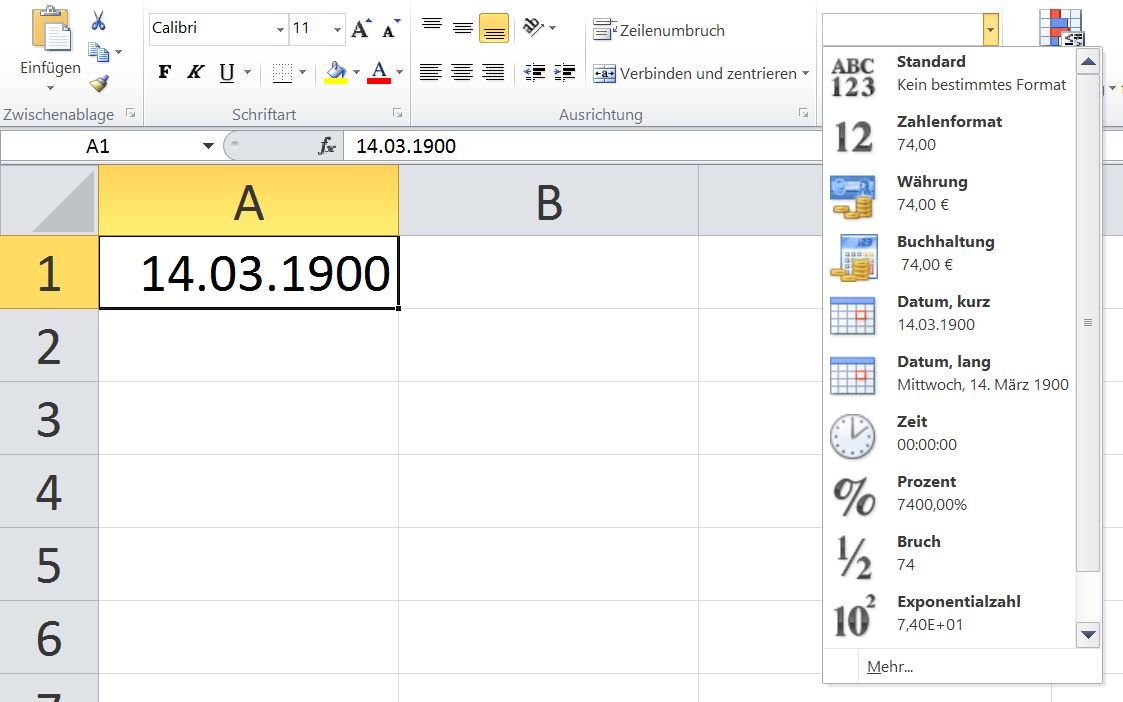
Task: Expand Einfügen paste options arrow
Action: (50, 88)
